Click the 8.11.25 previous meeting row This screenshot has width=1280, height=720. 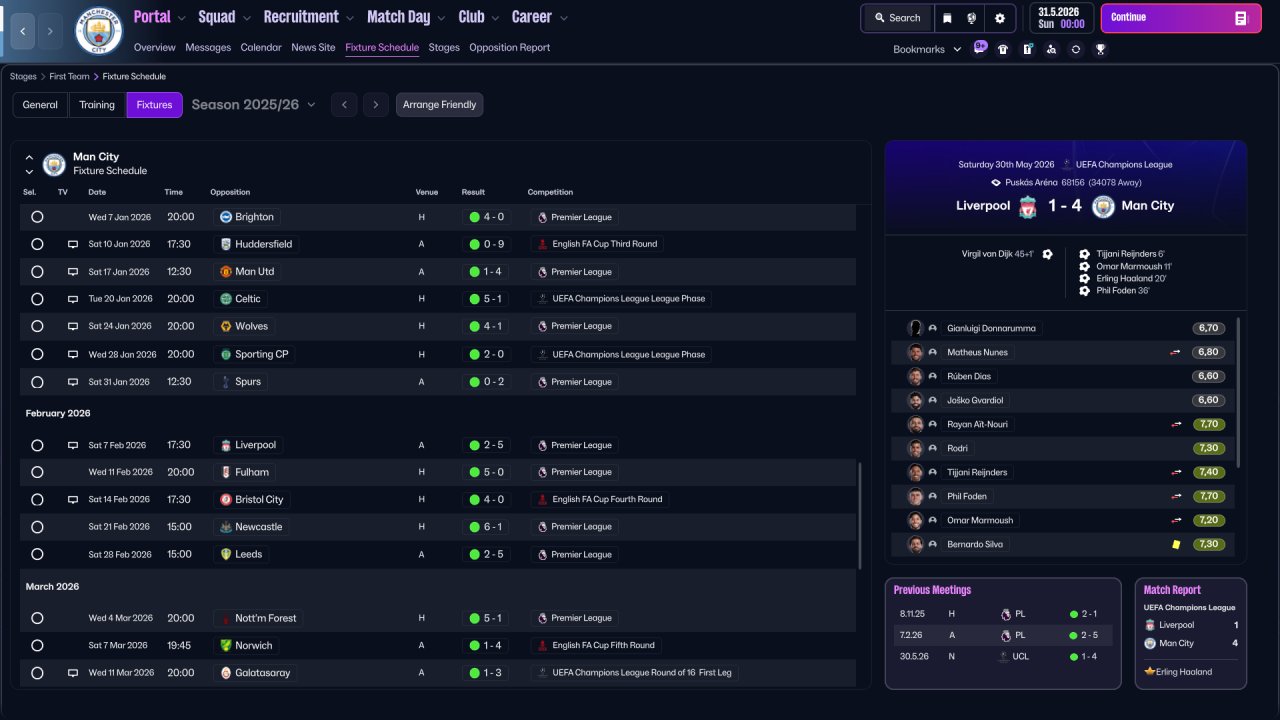point(1003,614)
